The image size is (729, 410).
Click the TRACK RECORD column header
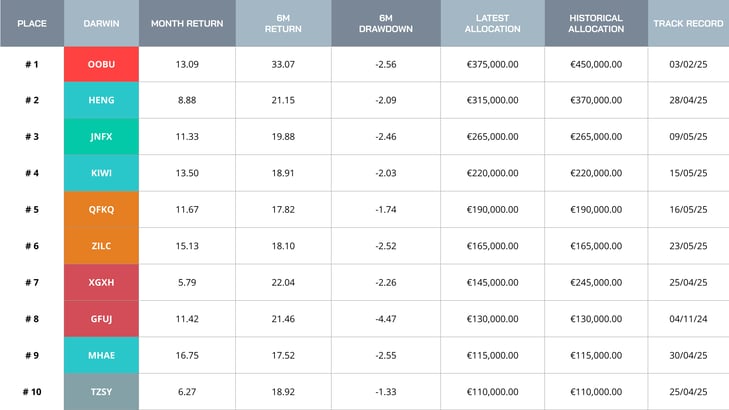(688, 23)
